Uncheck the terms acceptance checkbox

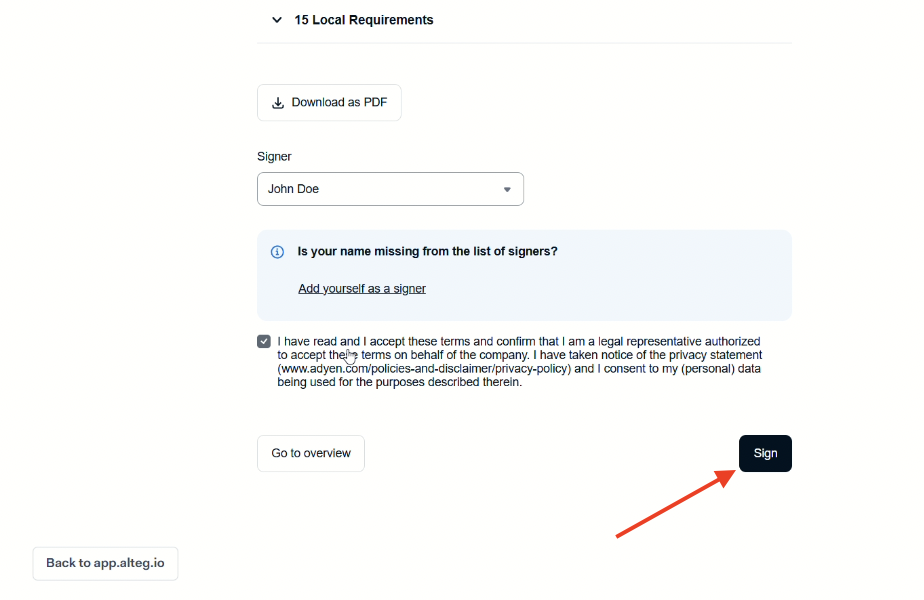264,341
